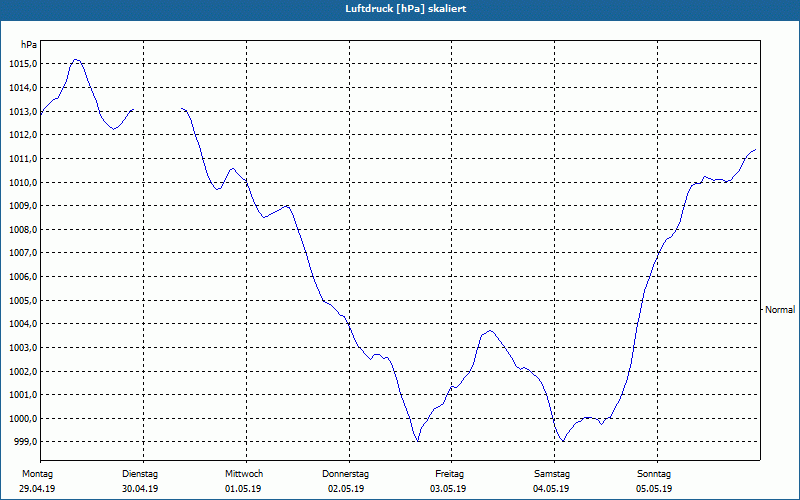This screenshot has width=800, height=500.
Task: Click the 1011,0 axis value
Action: click(x=23, y=159)
